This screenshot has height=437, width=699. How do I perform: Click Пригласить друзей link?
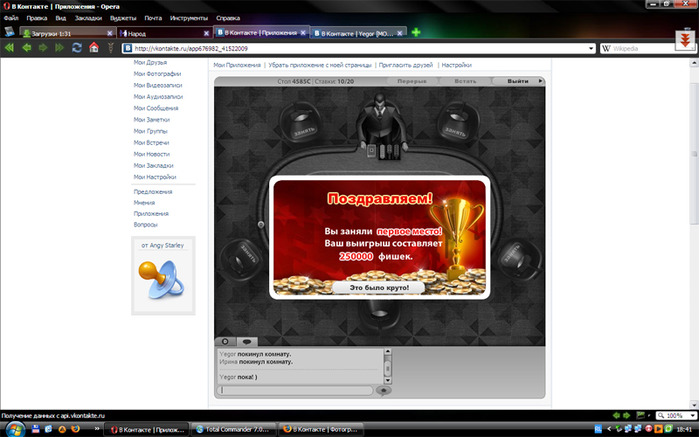406,65
